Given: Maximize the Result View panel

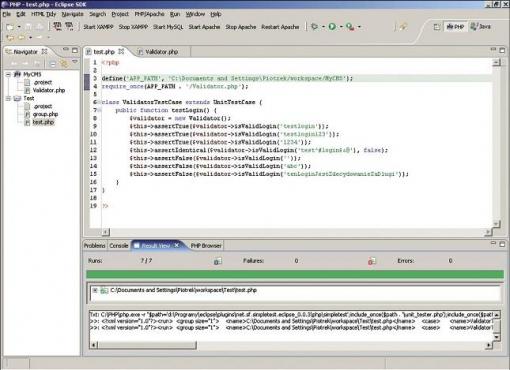Looking at the screenshot, I should [502, 244].
